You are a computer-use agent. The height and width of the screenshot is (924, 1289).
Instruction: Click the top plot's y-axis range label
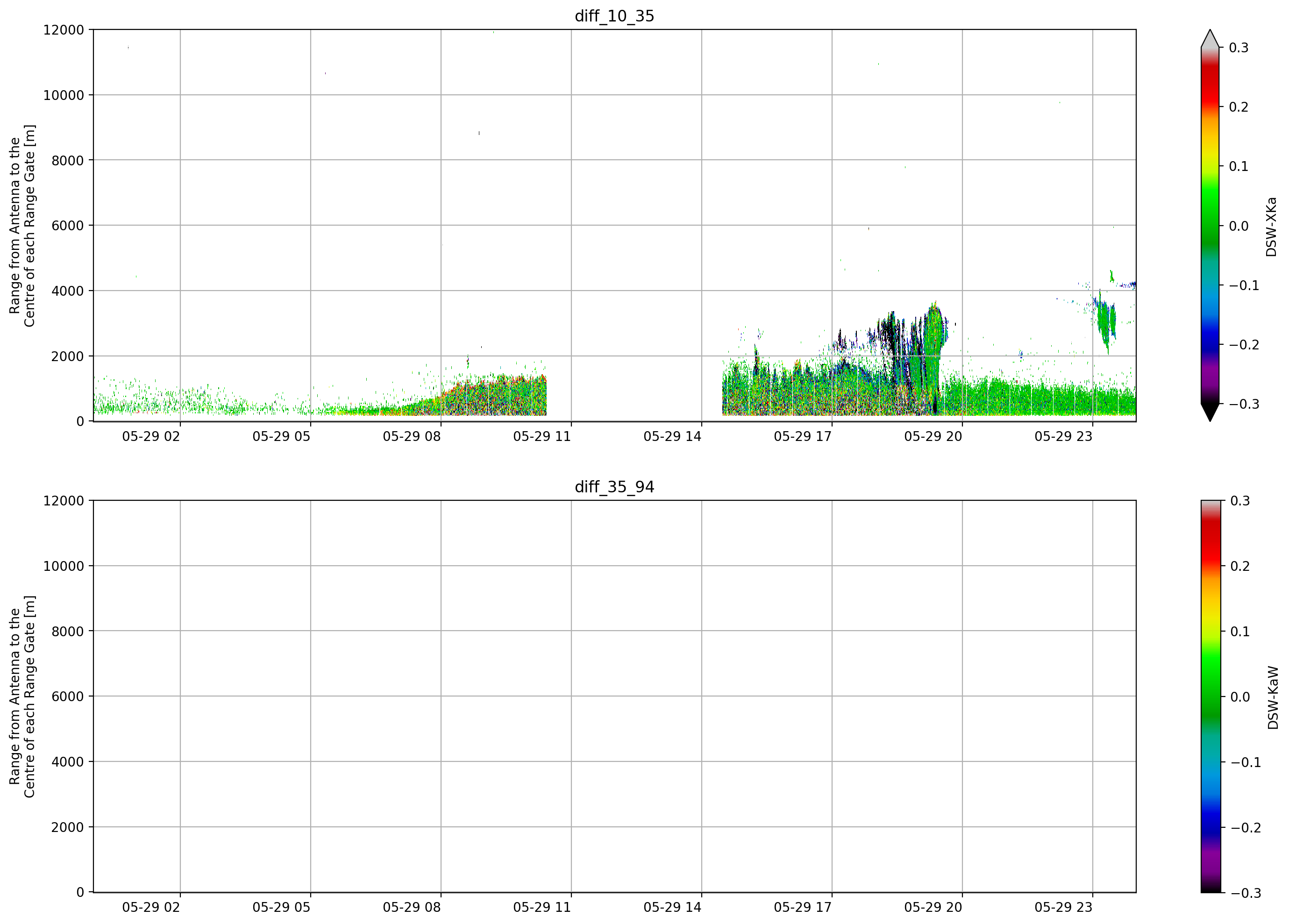(x=22, y=226)
